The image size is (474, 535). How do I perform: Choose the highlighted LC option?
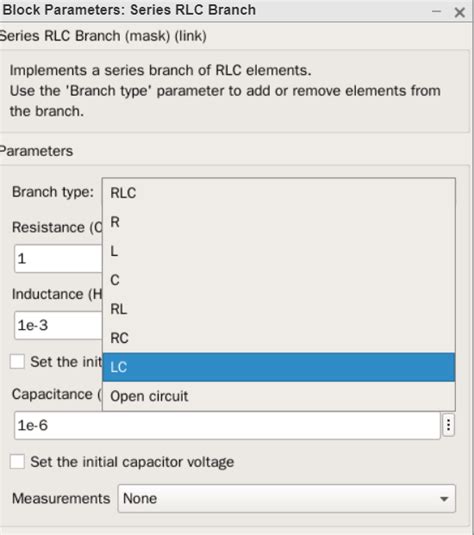click(x=278, y=367)
